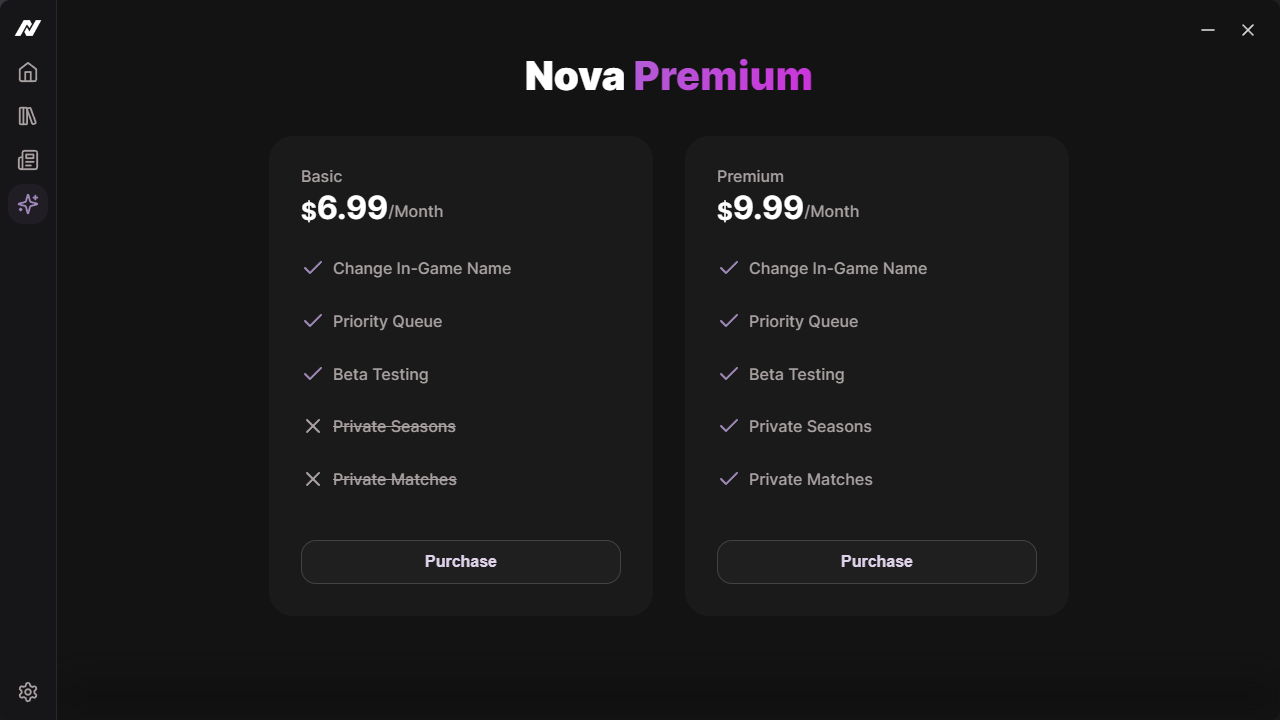
Task: Click Priority Queue in the Basic plan
Action: point(387,321)
